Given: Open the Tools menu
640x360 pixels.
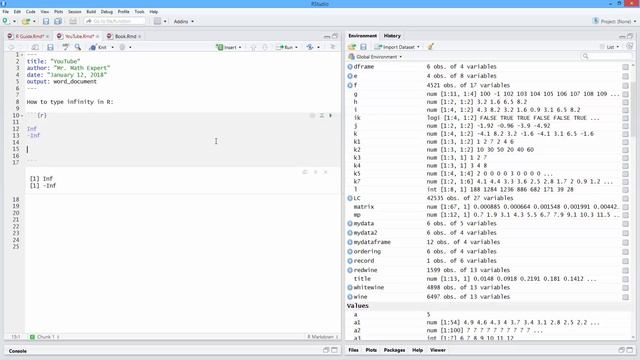Looking at the screenshot, I should [x=140, y=12].
